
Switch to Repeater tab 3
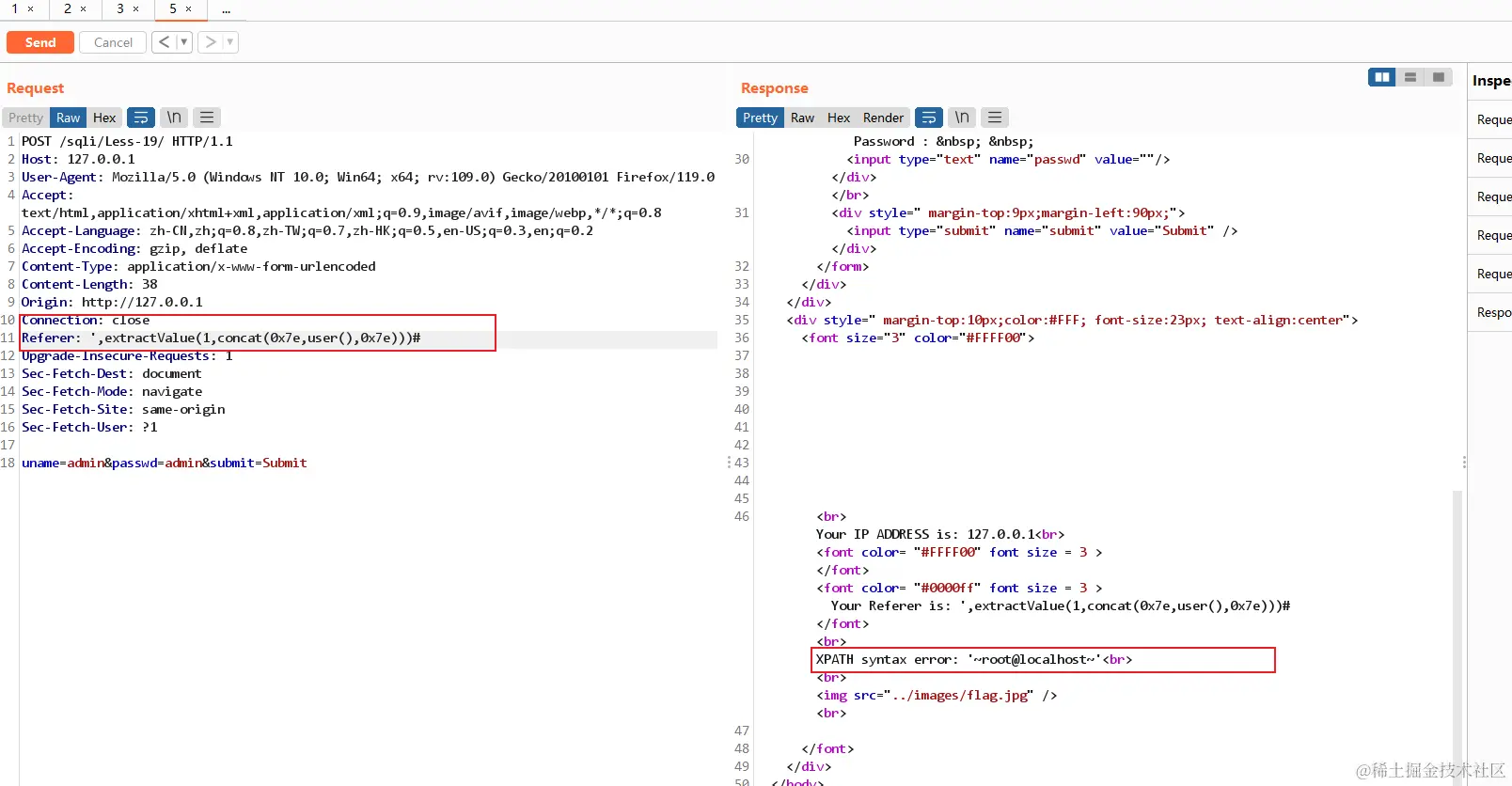click(x=120, y=8)
